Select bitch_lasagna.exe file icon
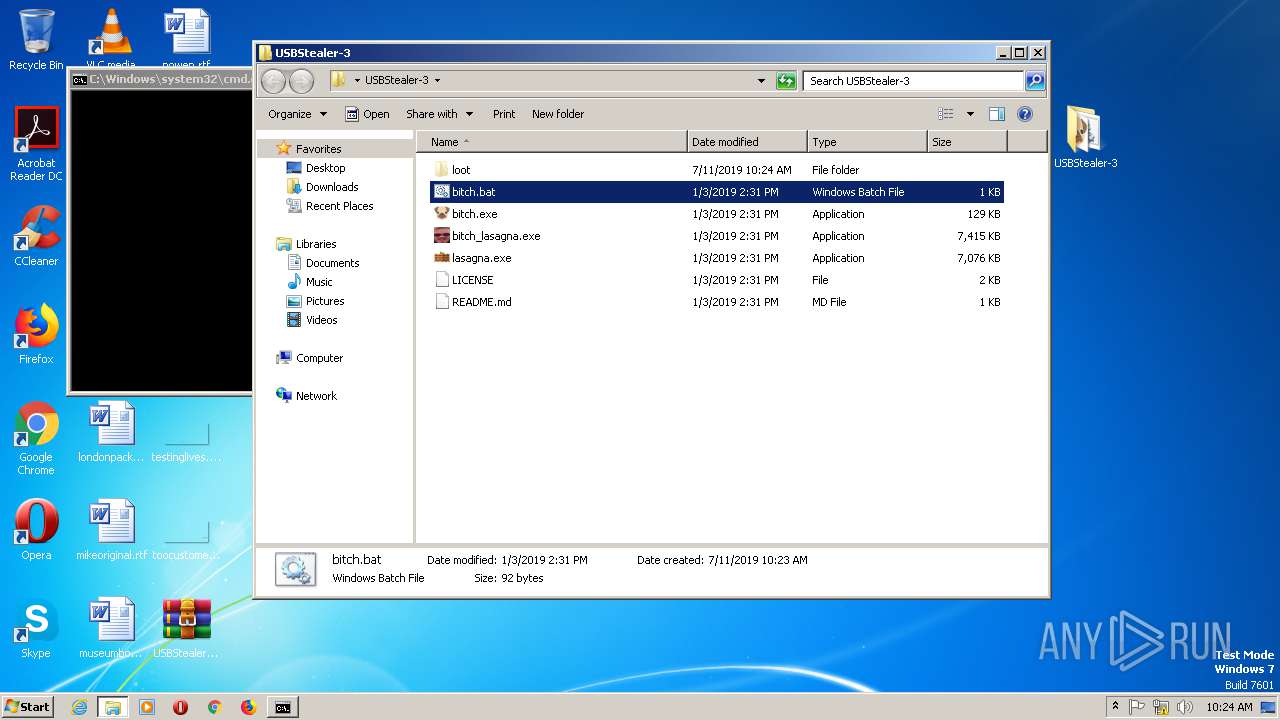Image resolution: width=1280 pixels, height=720 pixels. click(x=442, y=236)
